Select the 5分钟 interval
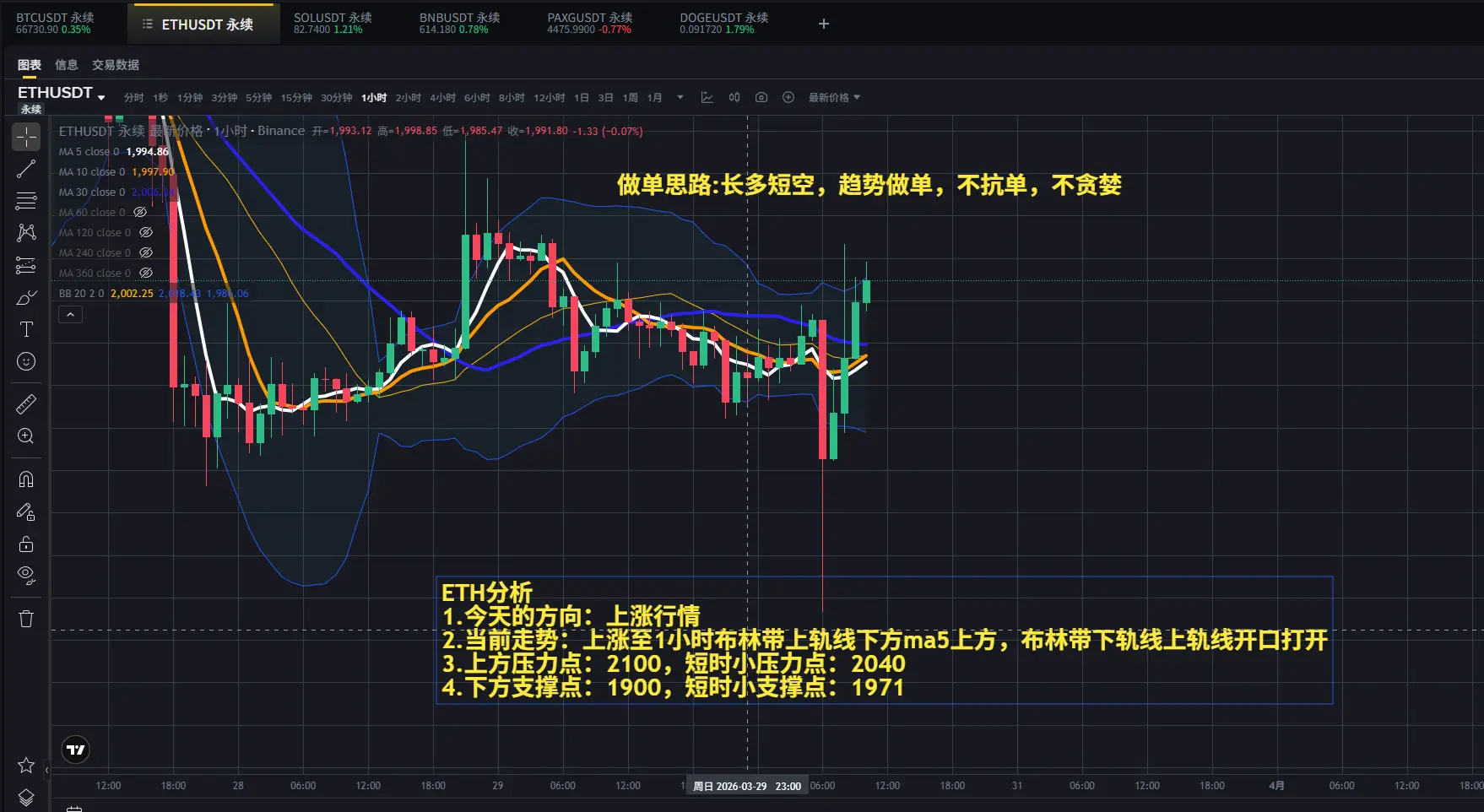Image resolution: width=1484 pixels, height=812 pixels. pos(259,98)
